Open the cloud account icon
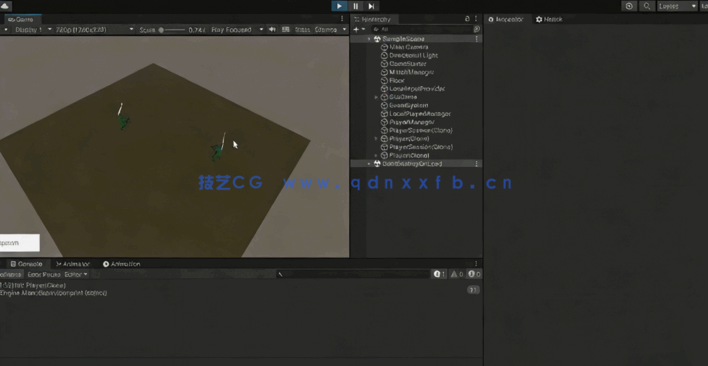 point(6,5)
